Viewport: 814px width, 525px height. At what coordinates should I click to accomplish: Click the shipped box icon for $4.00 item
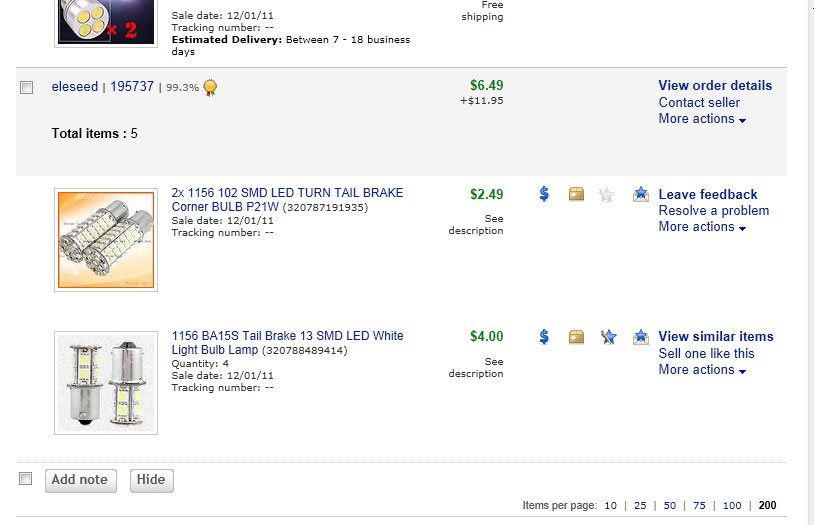[x=576, y=337]
